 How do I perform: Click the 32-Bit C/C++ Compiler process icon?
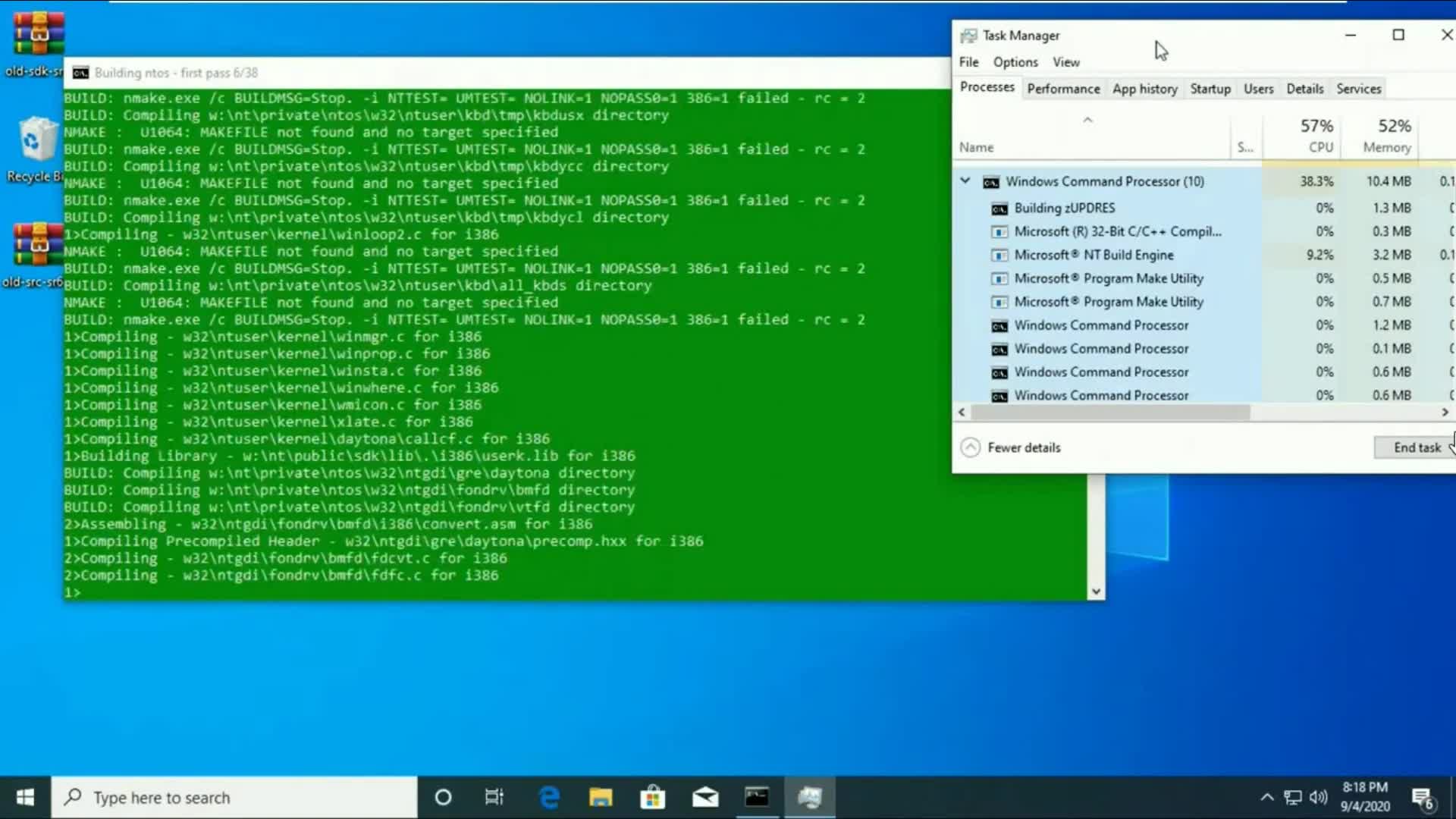[x=999, y=232]
